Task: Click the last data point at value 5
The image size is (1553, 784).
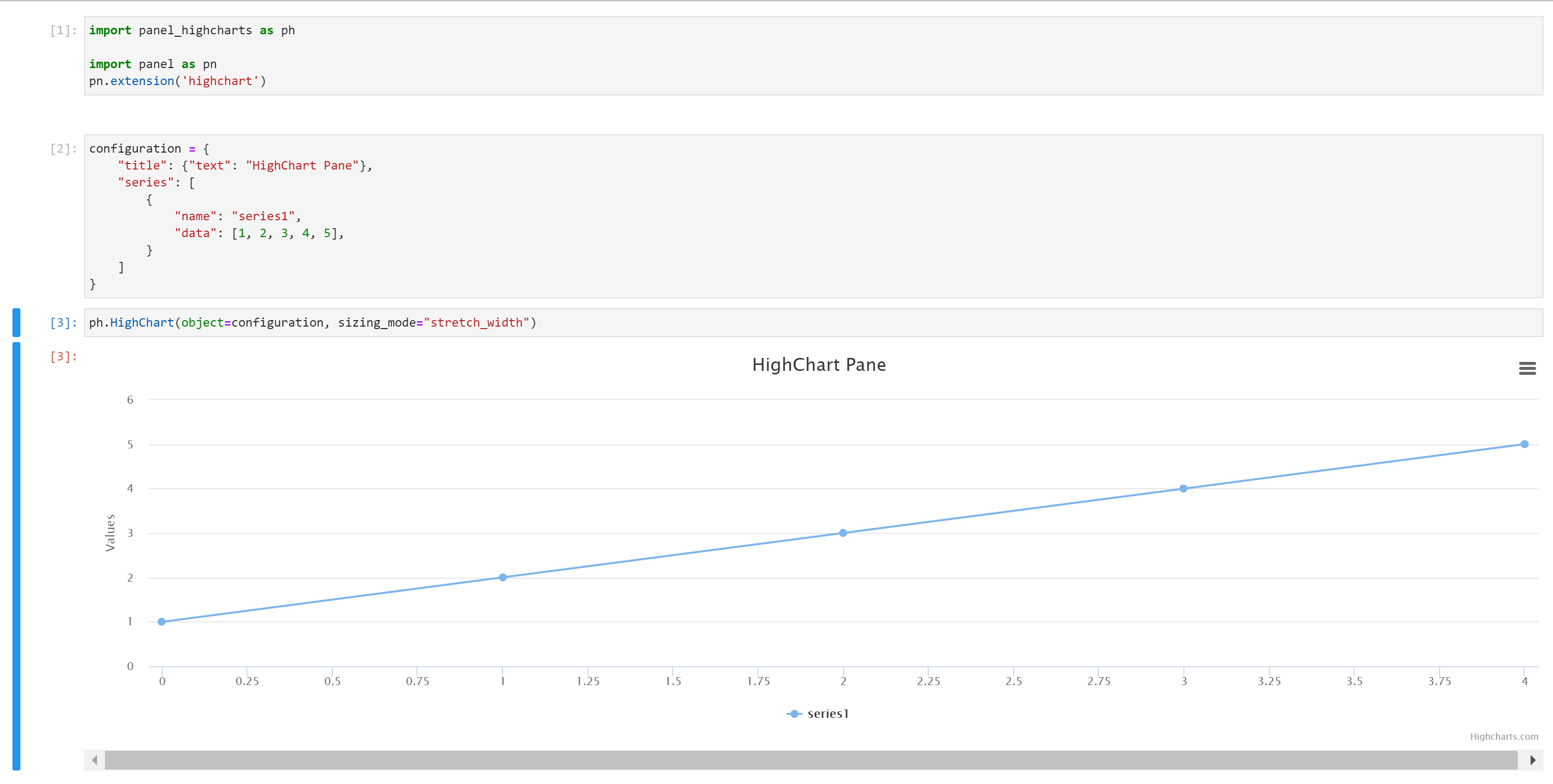Action: click(x=1524, y=444)
